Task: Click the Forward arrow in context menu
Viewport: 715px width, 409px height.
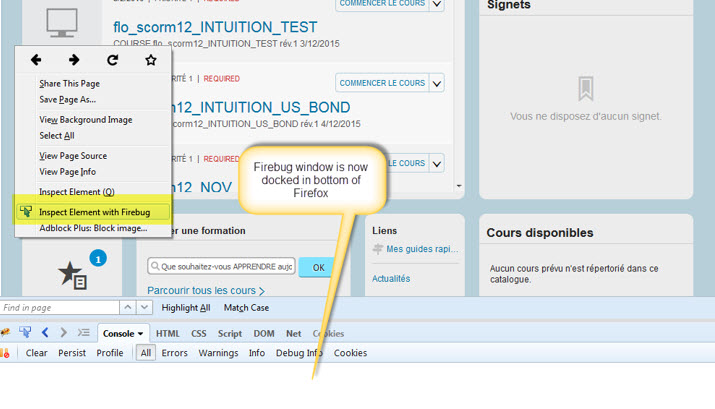Action: (x=74, y=60)
